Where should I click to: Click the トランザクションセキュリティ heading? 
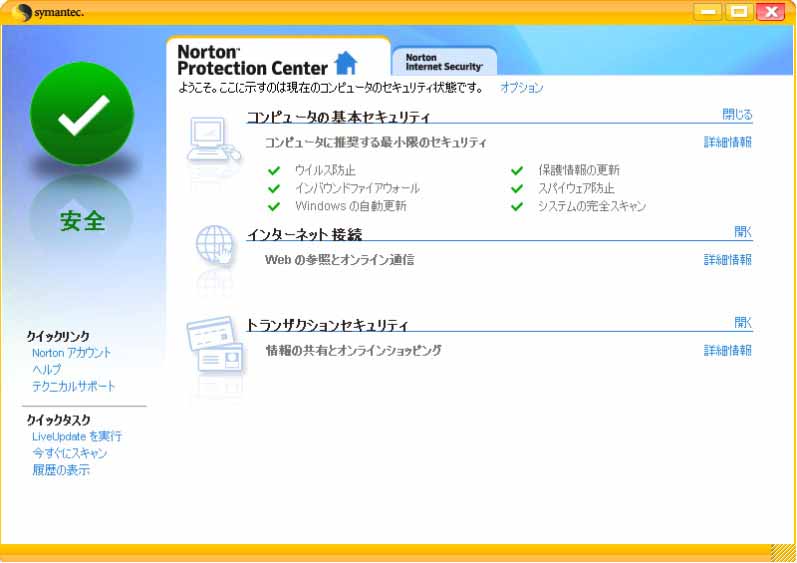(327, 325)
